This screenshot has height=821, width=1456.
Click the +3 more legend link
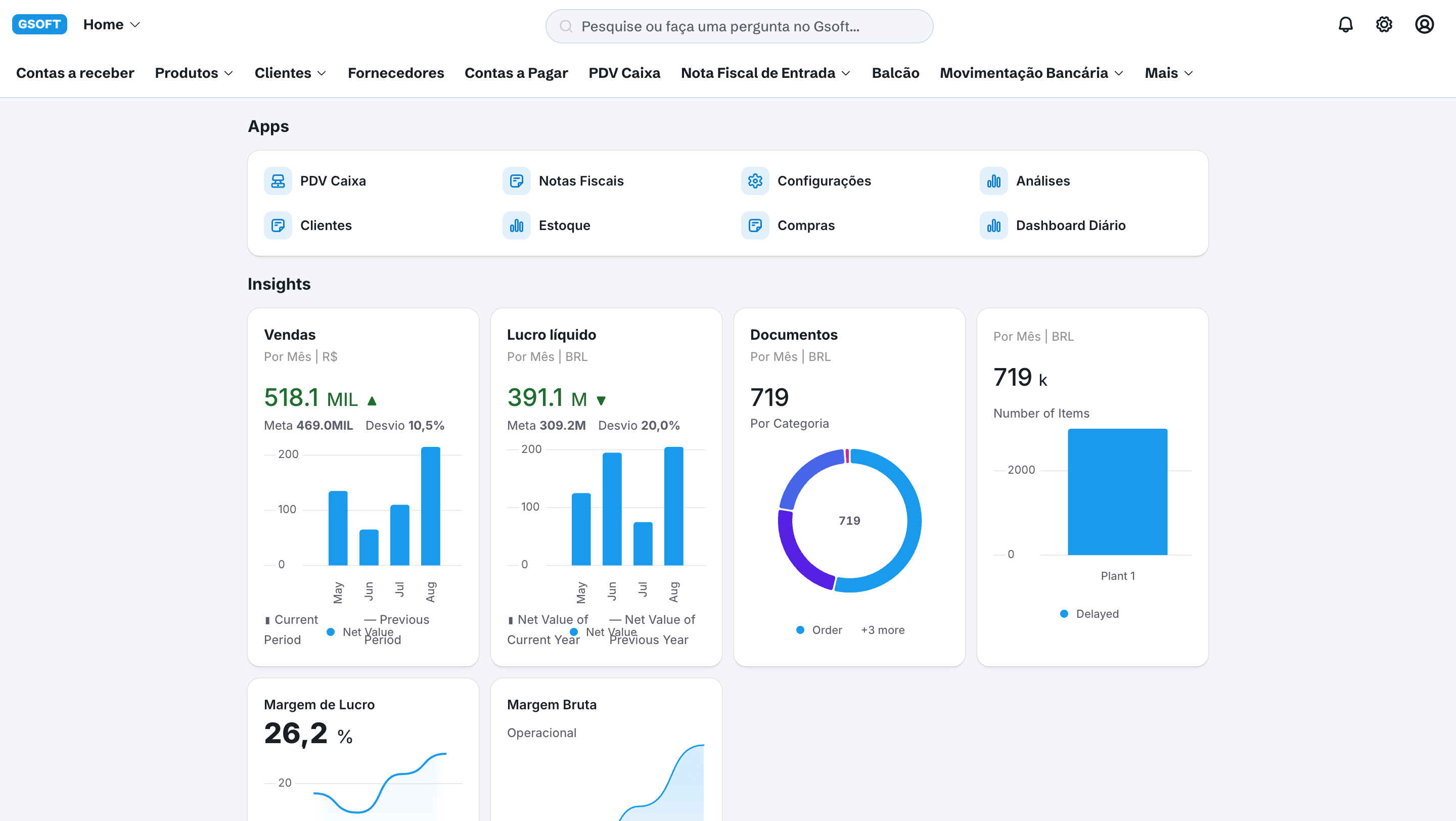tap(882, 630)
